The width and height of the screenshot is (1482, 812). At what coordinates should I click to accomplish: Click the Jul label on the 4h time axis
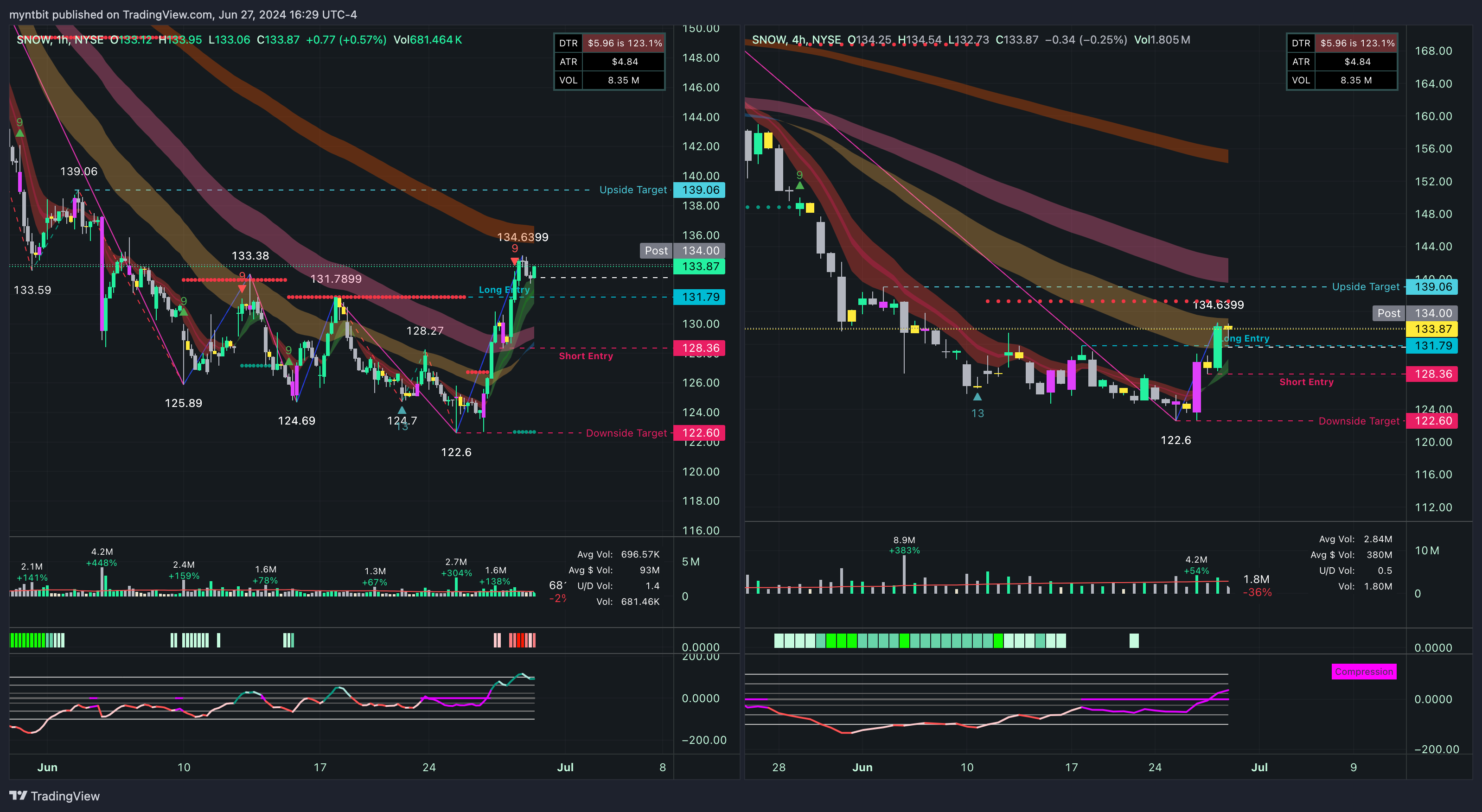(x=1259, y=767)
